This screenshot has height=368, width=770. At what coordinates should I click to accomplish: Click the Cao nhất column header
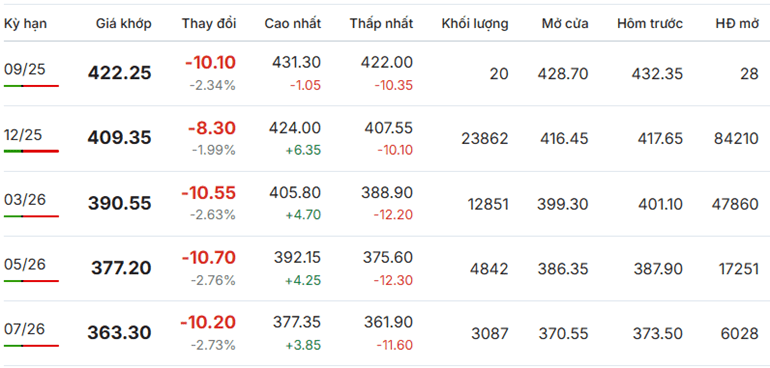tap(293, 24)
